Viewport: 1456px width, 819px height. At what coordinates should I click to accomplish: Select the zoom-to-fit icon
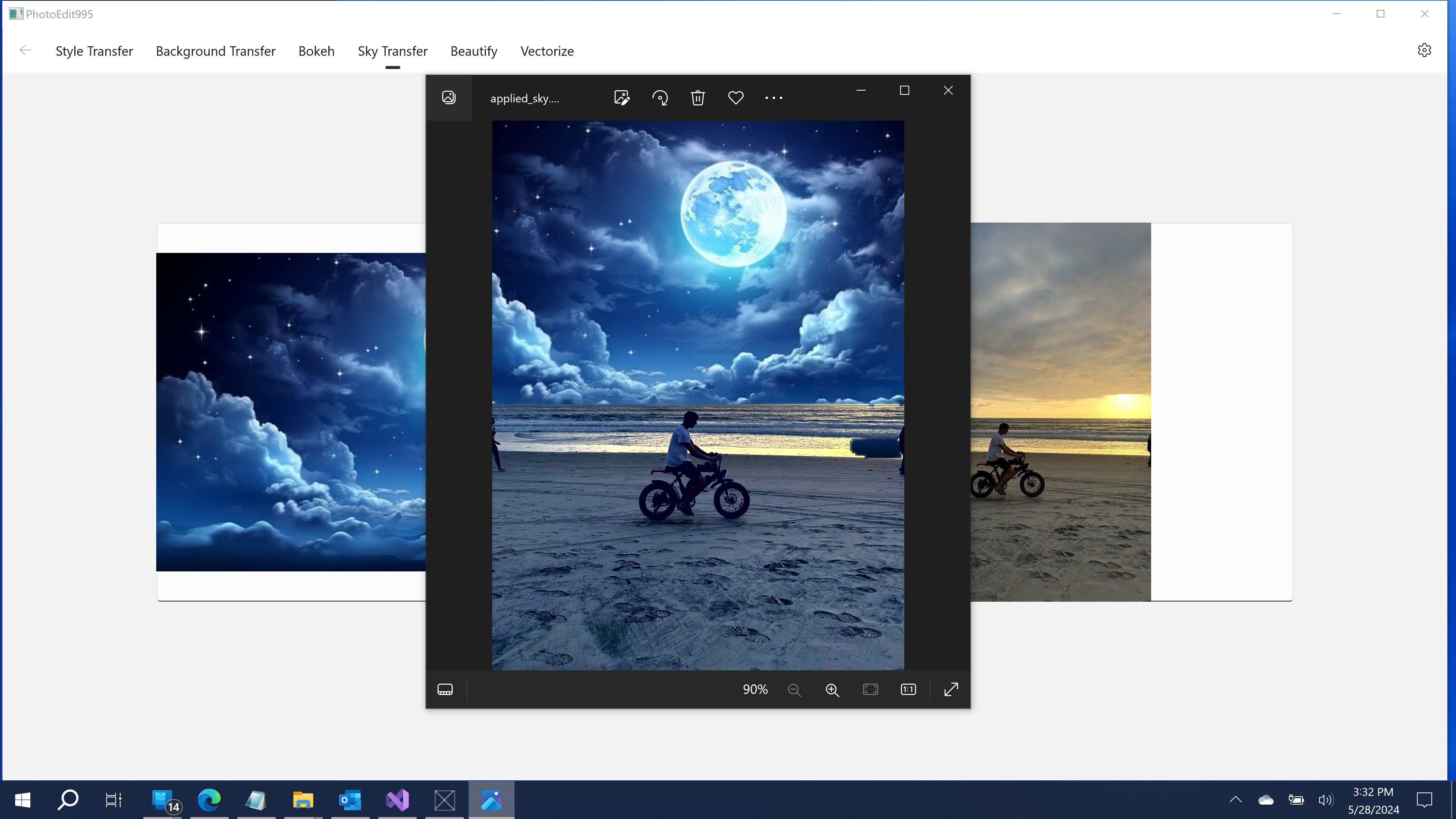[x=871, y=690]
